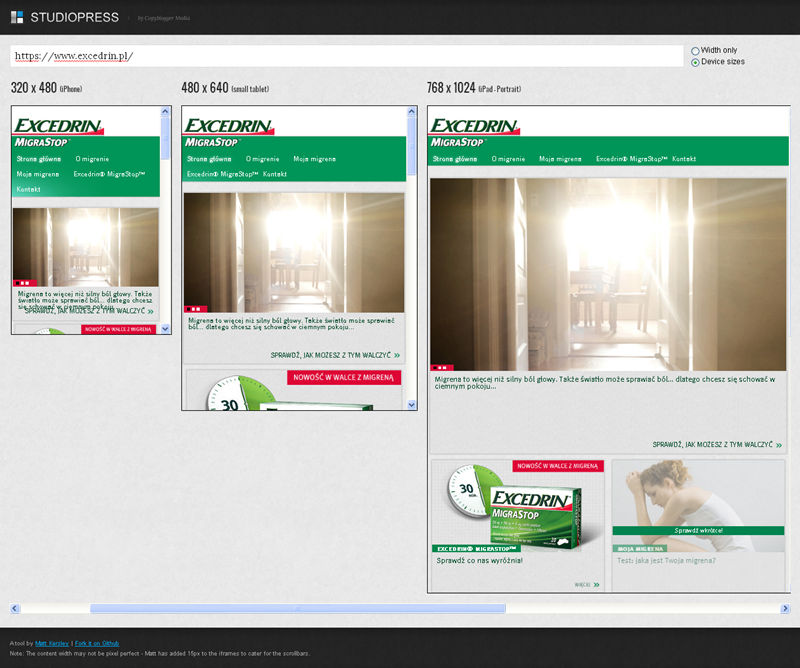Image resolution: width=800 pixels, height=668 pixels.
Task: Click the 320 x 480 iPhone heading
Action: (46, 88)
